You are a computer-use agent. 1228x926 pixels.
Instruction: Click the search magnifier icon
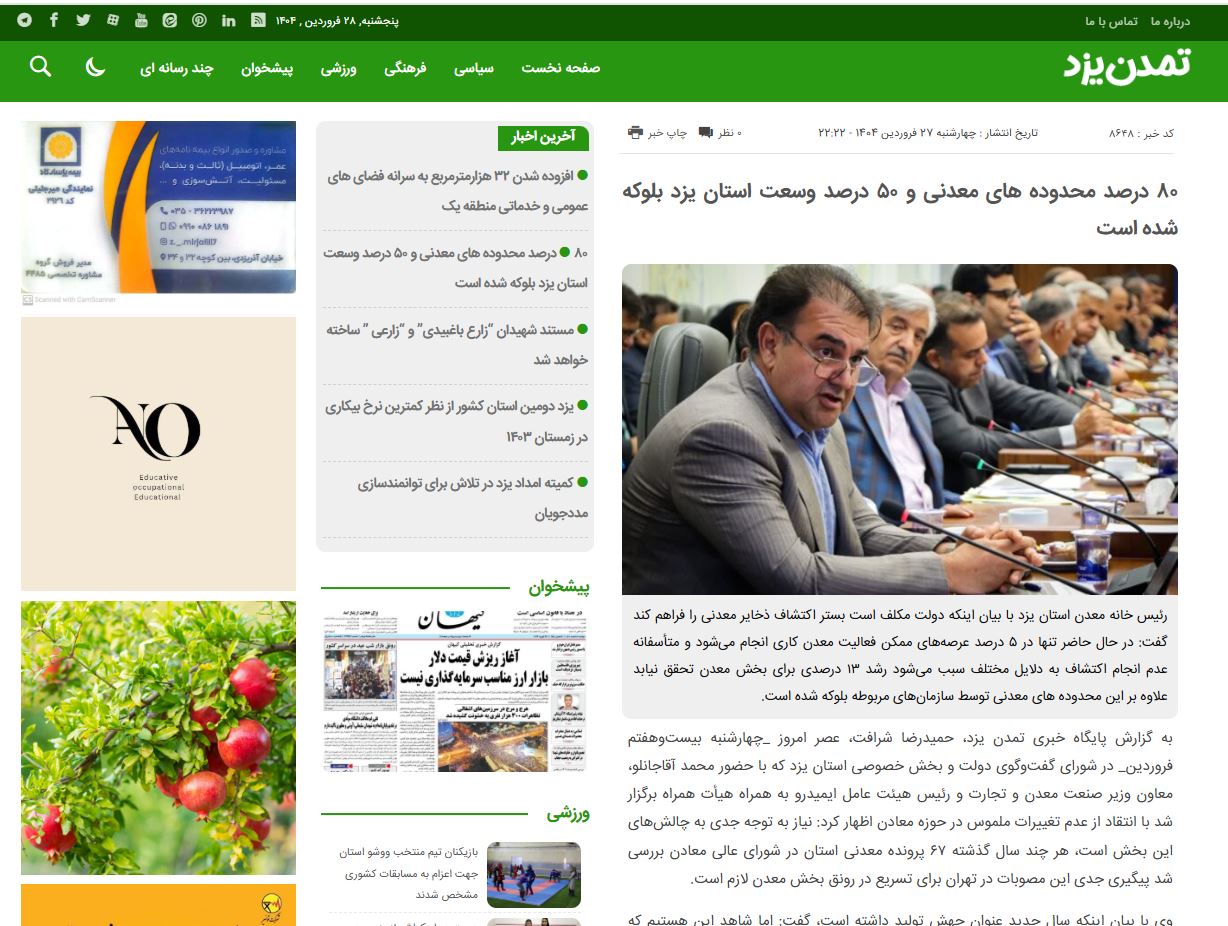tap(40, 66)
